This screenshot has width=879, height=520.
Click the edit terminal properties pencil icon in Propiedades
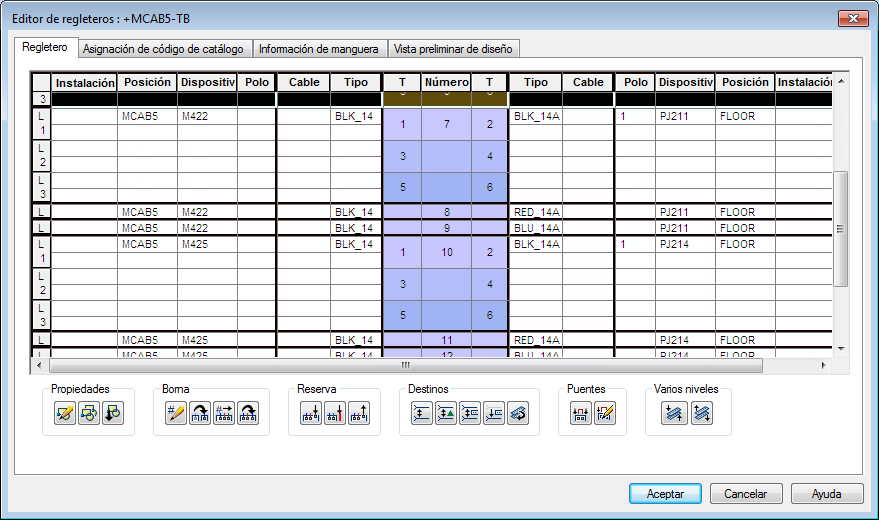[x=64, y=414]
